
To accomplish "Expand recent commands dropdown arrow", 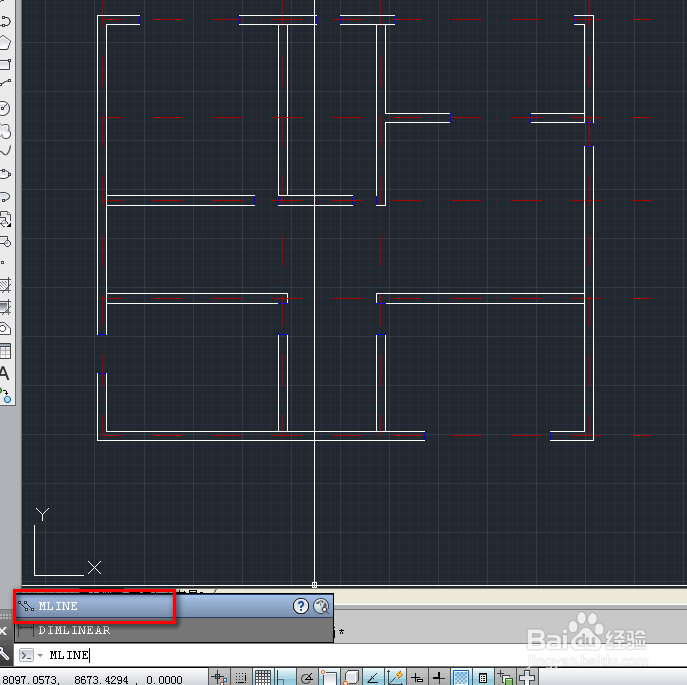I will click(40, 655).
